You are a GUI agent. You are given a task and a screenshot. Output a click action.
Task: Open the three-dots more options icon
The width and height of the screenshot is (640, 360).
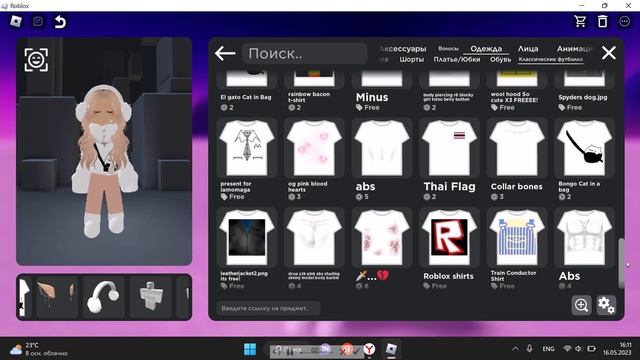pos(624,21)
